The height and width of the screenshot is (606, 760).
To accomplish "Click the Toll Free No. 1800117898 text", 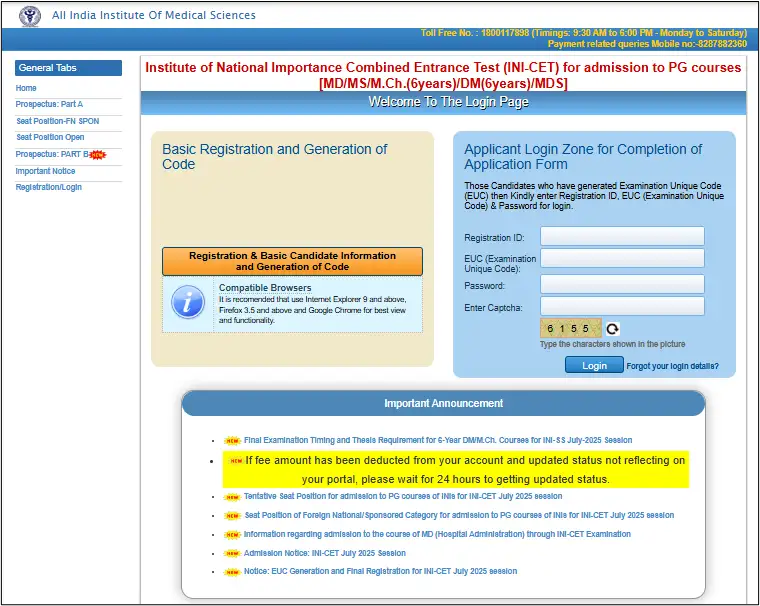I will tap(584, 33).
